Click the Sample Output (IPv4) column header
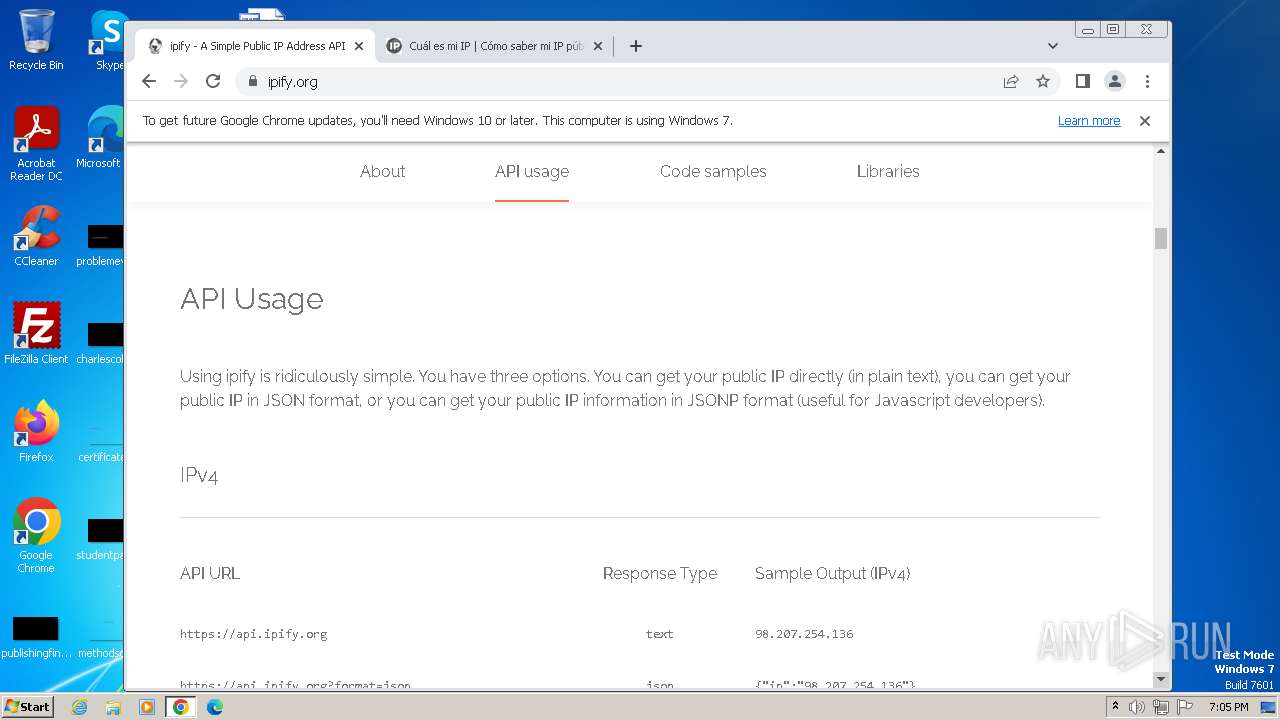The width and height of the screenshot is (1280, 720). coord(832,573)
